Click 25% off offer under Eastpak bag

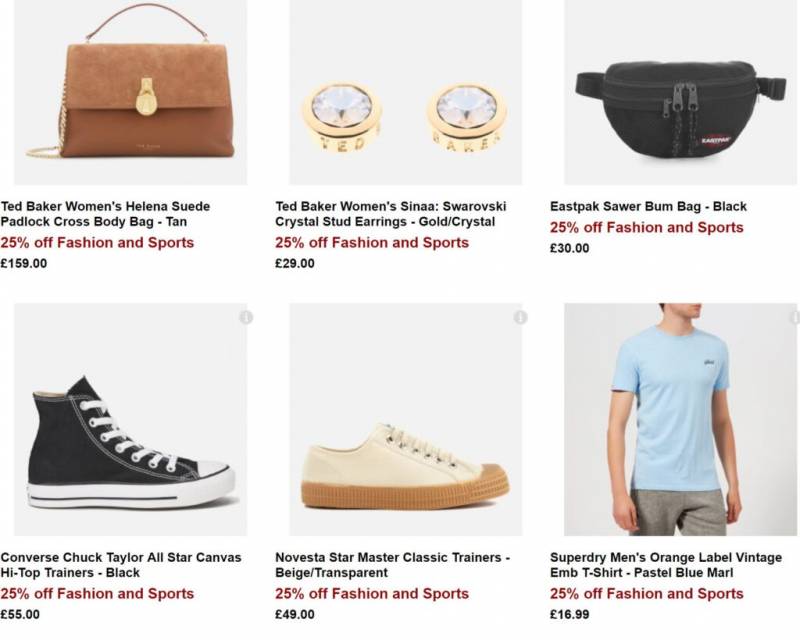click(647, 228)
